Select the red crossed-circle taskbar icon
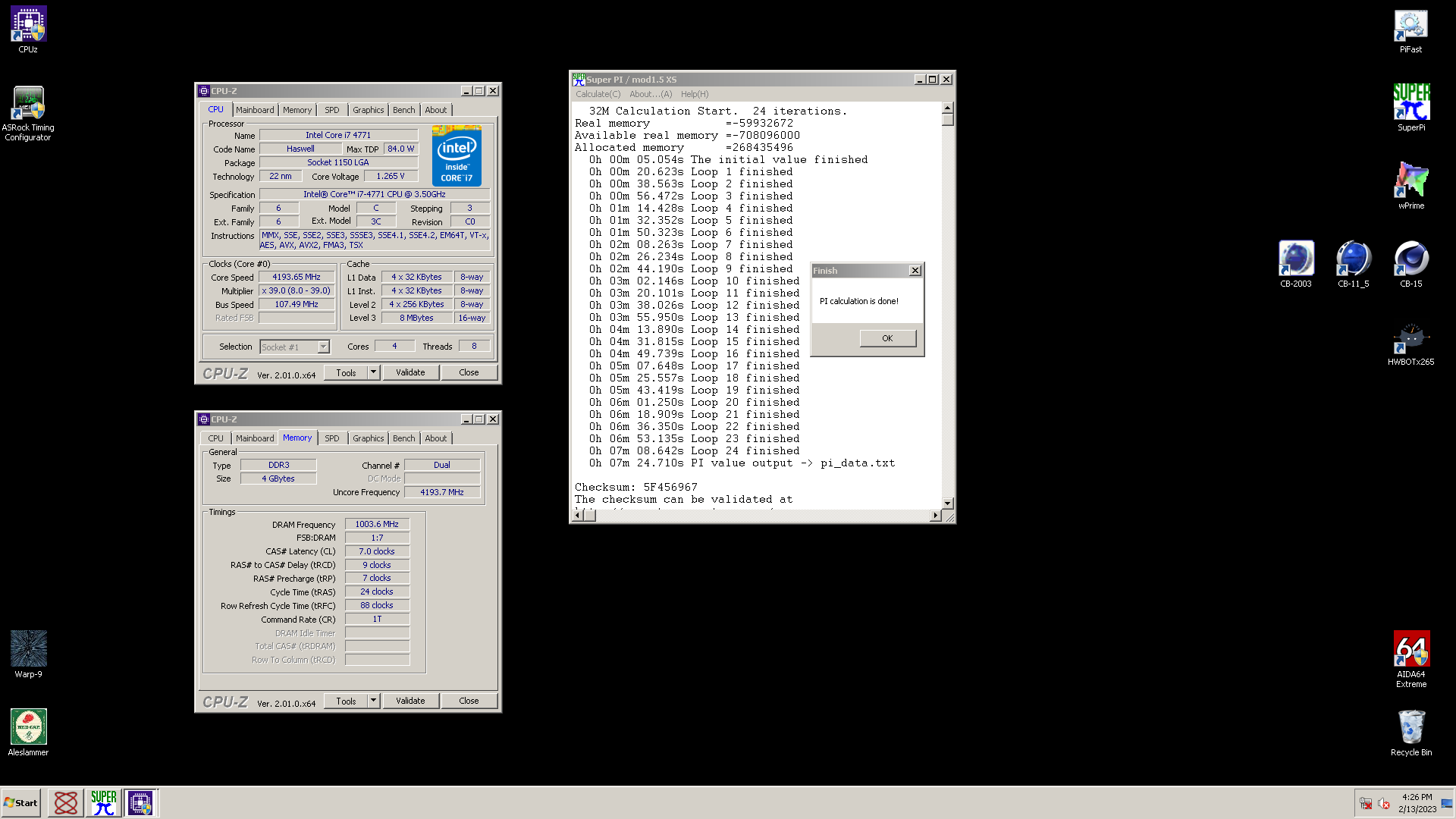 tap(66, 803)
